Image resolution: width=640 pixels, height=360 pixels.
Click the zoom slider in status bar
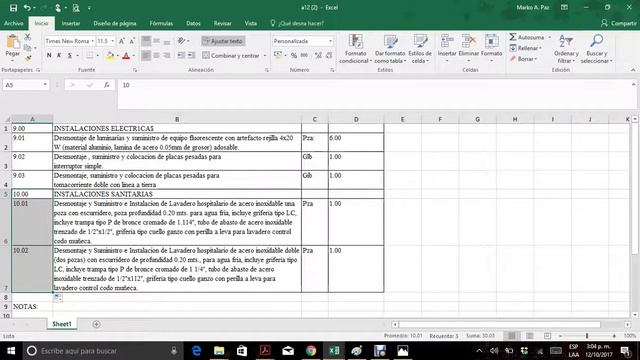tap(587, 336)
